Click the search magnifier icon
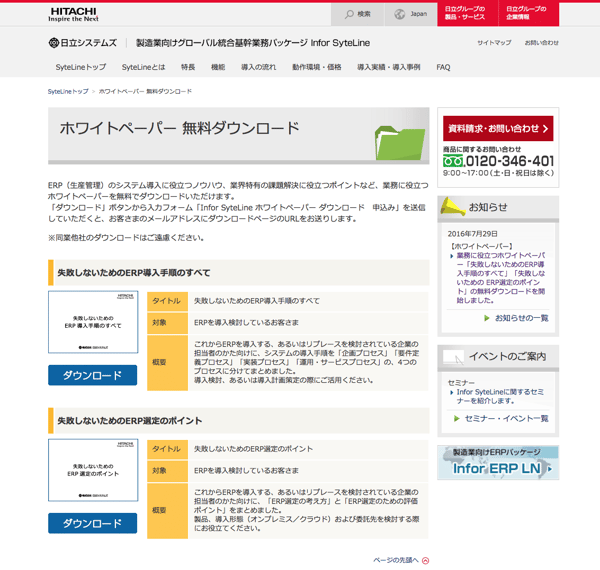The height and width of the screenshot is (570, 600). click(x=349, y=14)
